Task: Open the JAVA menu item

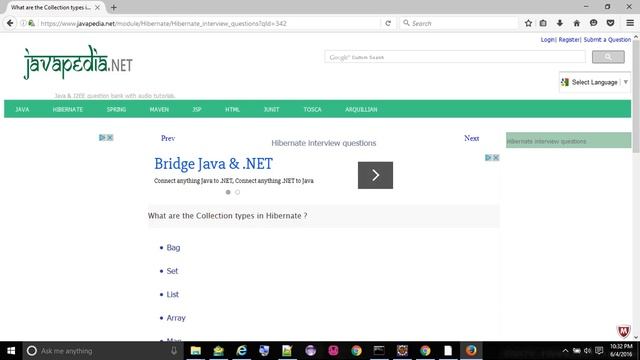Action: tap(22, 109)
